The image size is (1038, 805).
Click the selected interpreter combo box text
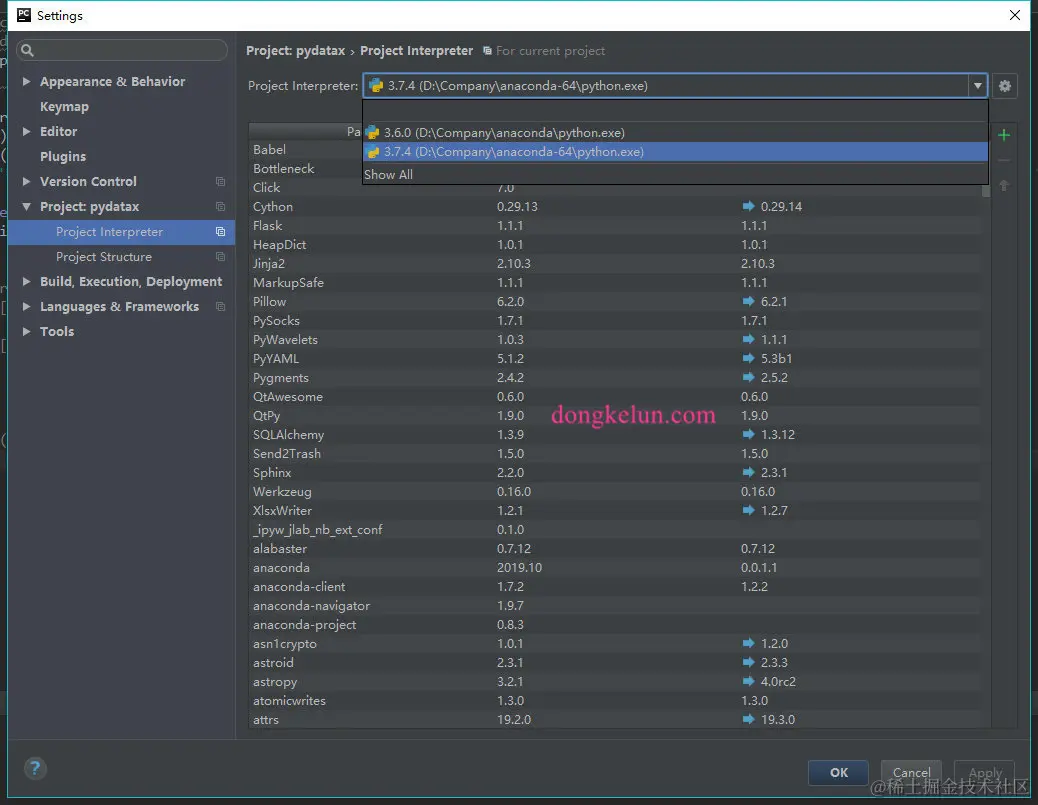pyautogui.click(x=518, y=85)
